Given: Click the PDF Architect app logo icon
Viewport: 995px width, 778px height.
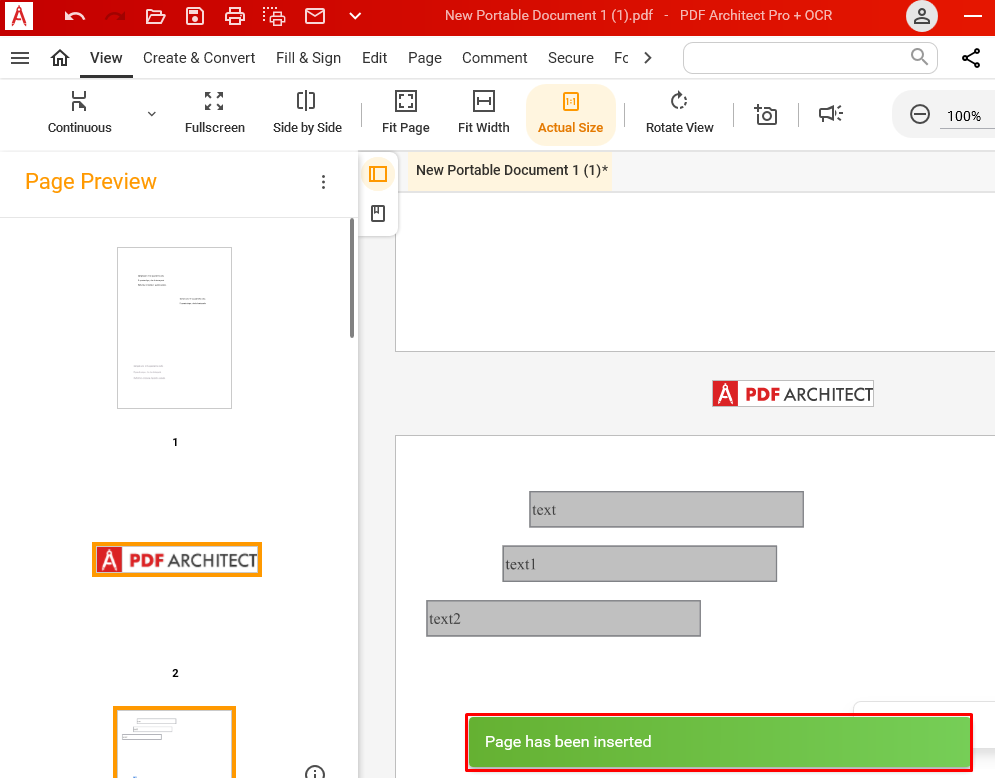Looking at the screenshot, I should (x=19, y=16).
